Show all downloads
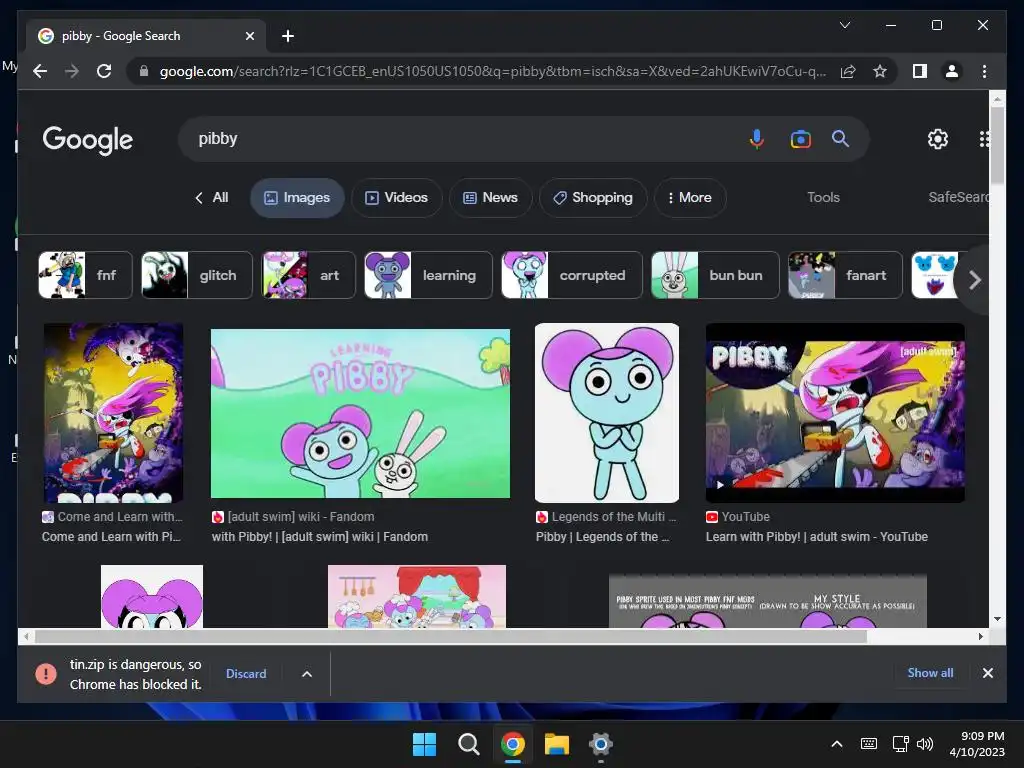Image resolution: width=1024 pixels, height=768 pixels. 930,673
